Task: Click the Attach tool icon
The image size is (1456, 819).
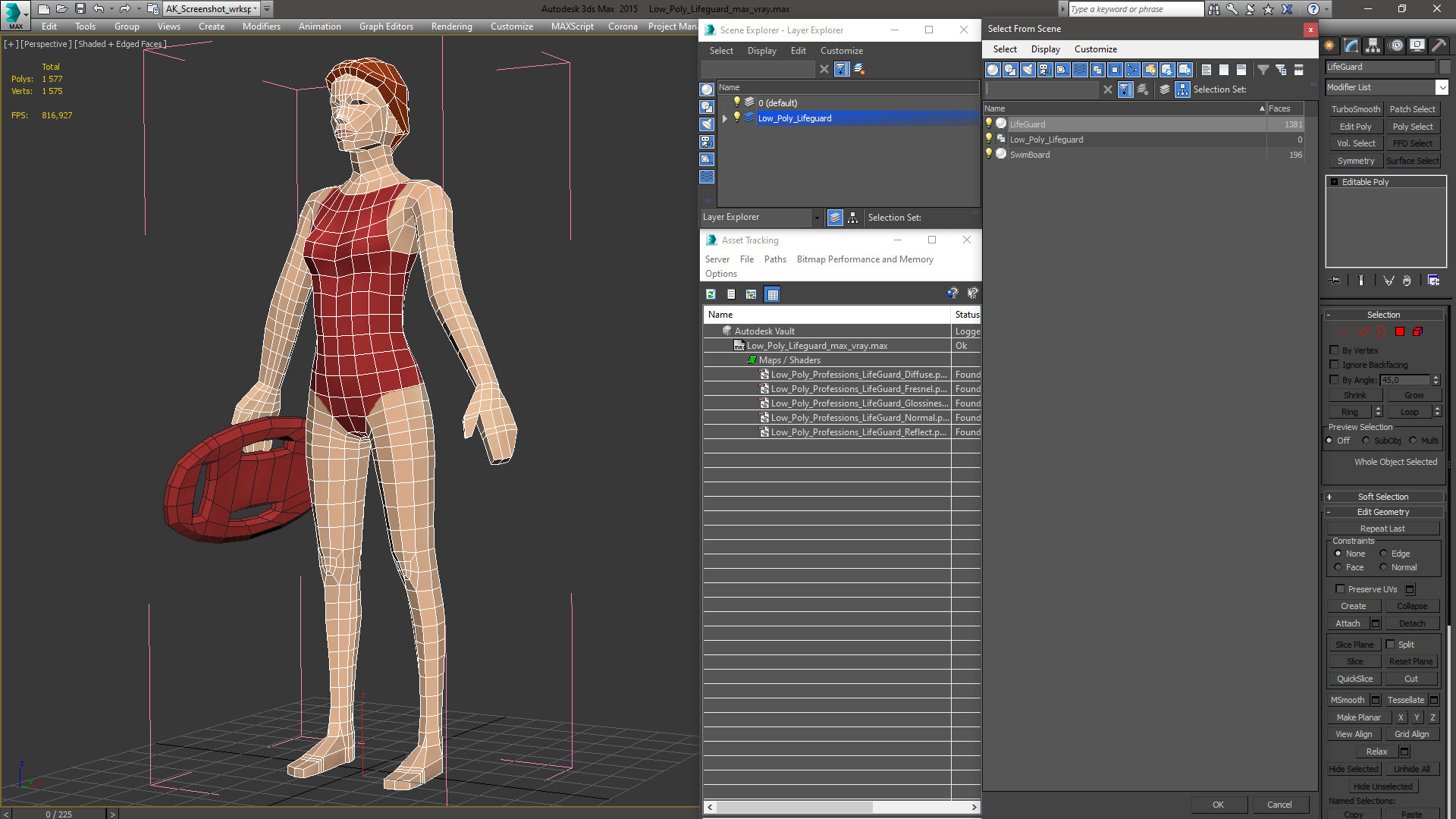Action: click(x=1348, y=623)
